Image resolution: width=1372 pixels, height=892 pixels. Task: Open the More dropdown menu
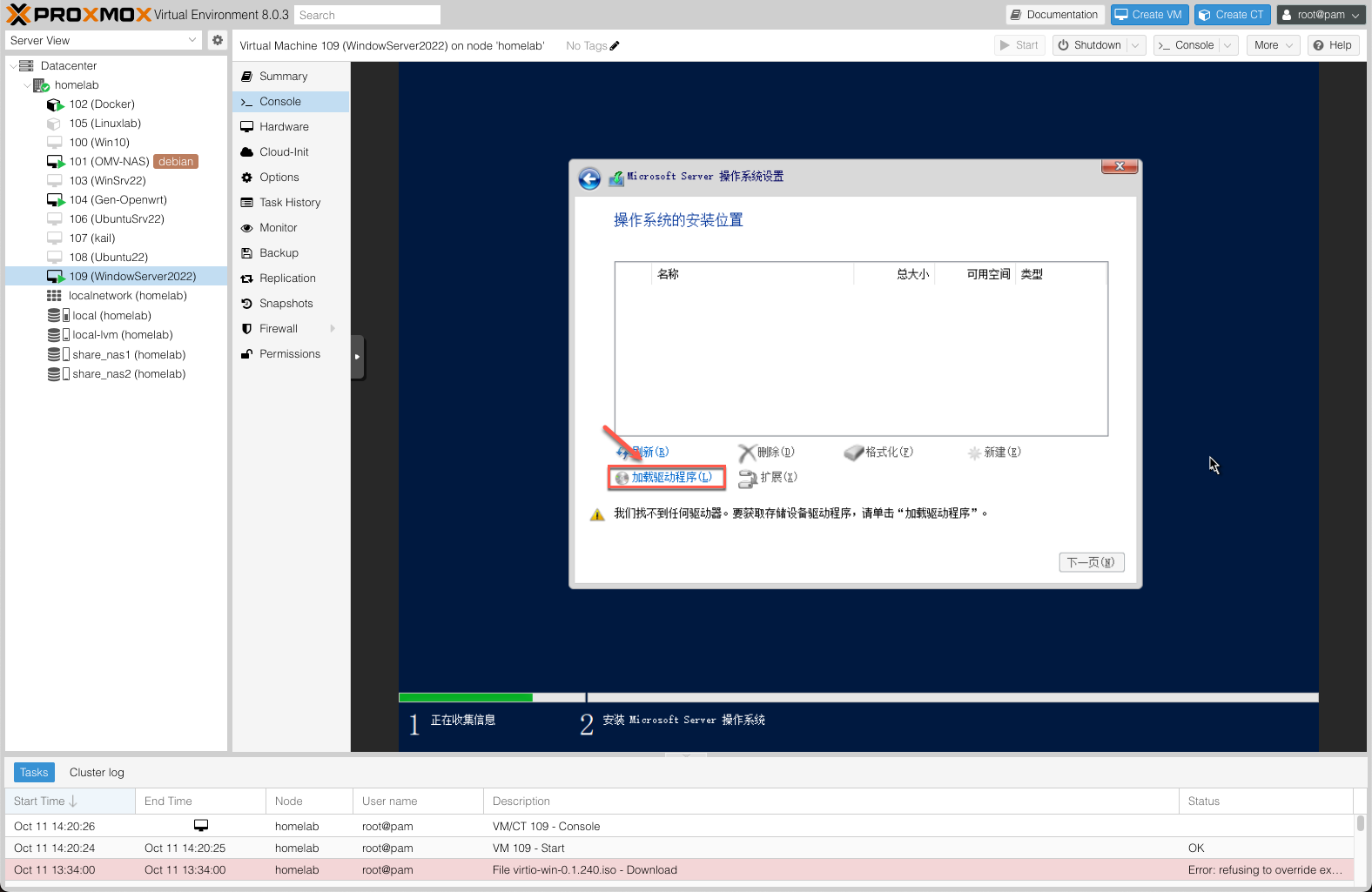pos(1273,45)
